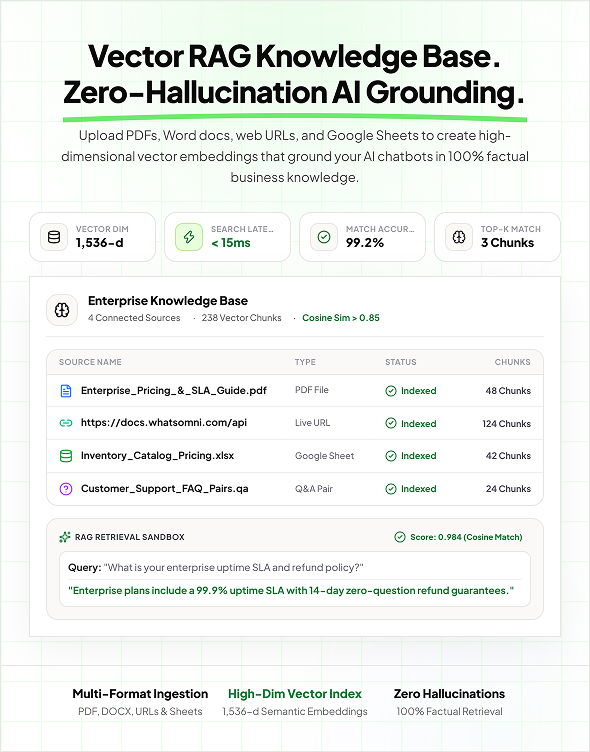Click the Cosine Sim > 0.85 label

[341, 317]
